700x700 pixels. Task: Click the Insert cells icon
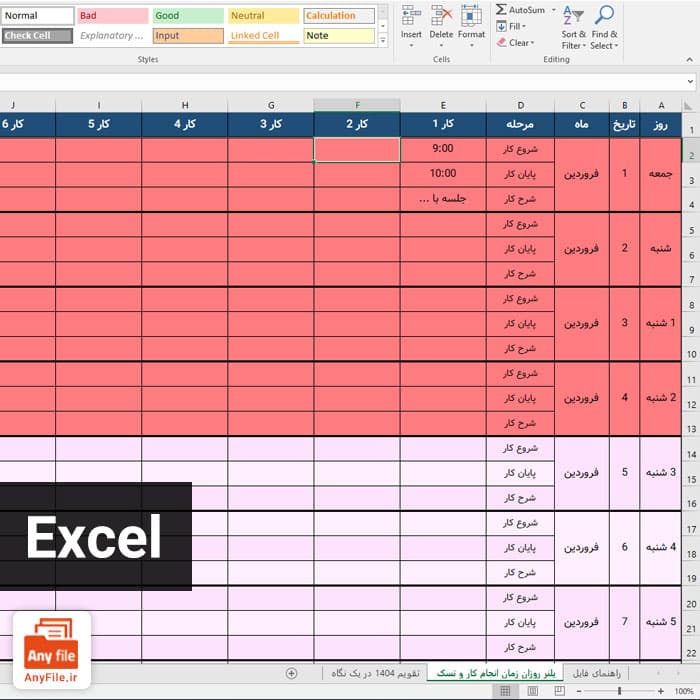411,16
